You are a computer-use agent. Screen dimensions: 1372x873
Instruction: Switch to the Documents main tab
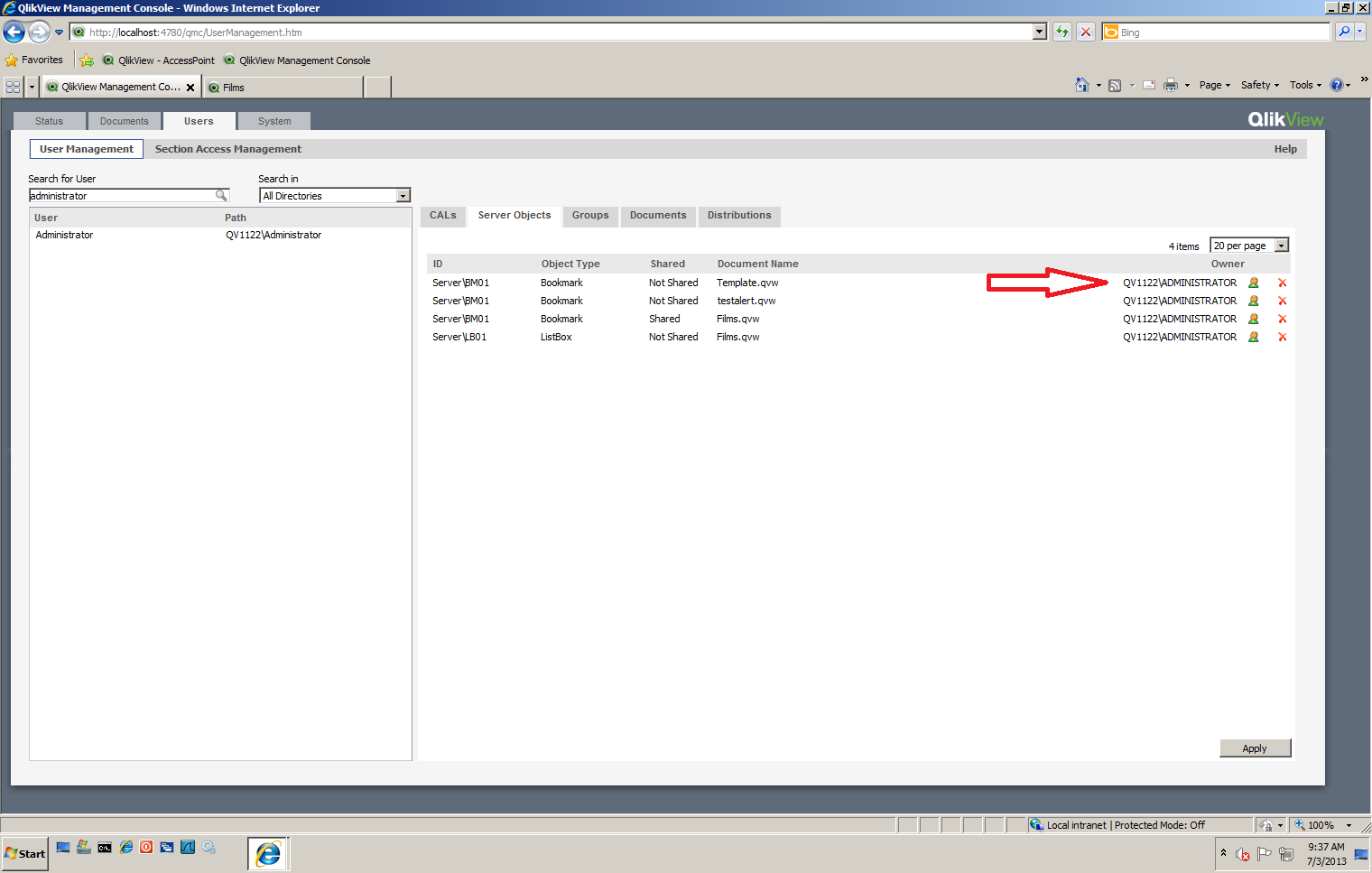point(125,121)
